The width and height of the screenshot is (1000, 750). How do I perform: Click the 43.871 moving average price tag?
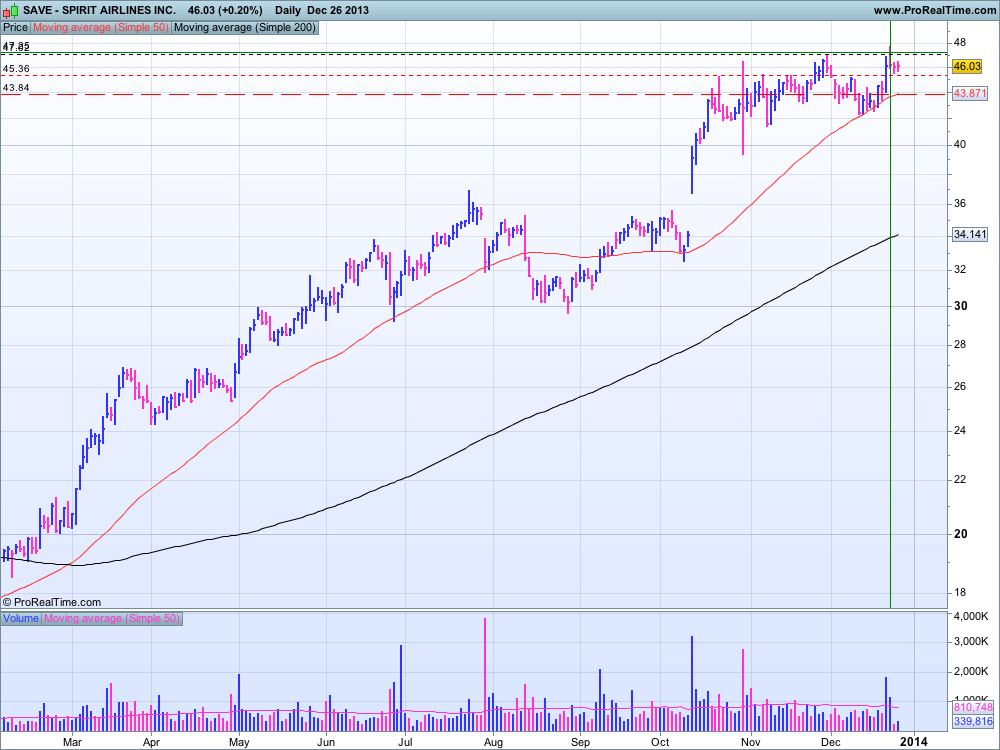click(x=969, y=94)
